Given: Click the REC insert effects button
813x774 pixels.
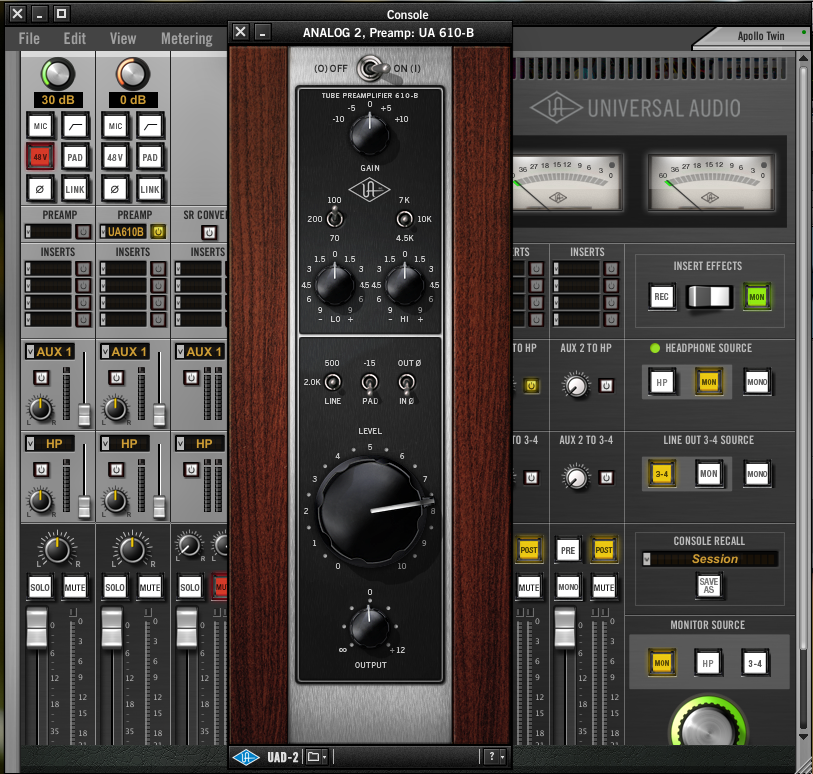Looking at the screenshot, I should coord(661,296).
